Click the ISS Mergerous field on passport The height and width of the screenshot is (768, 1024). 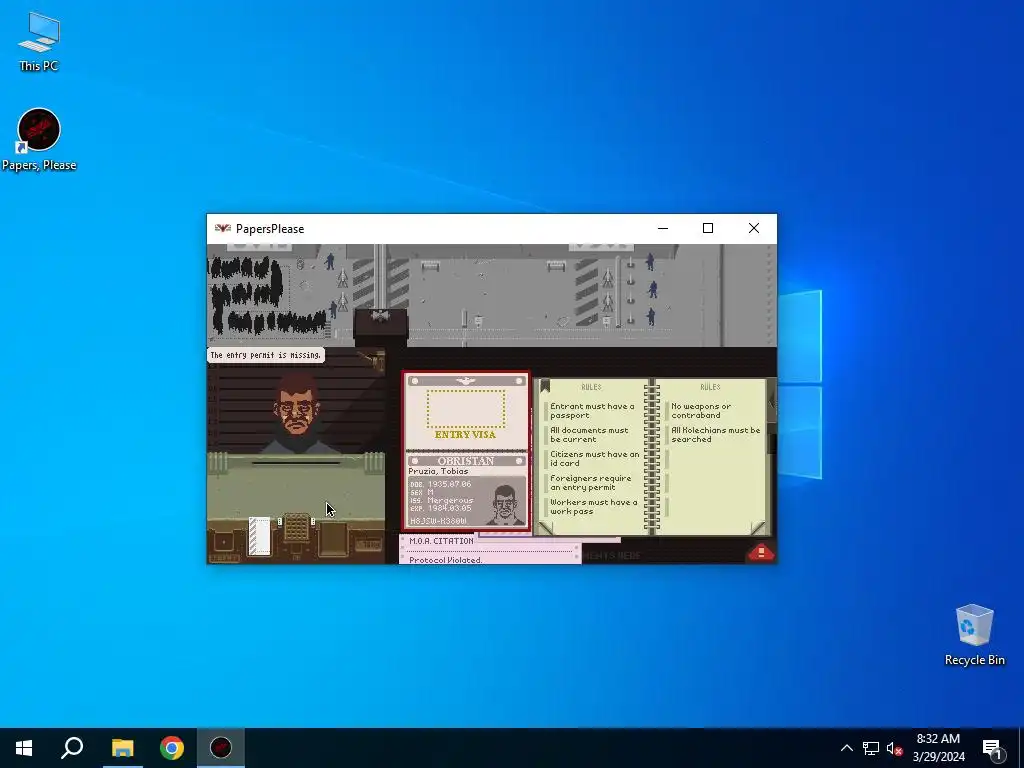click(441, 500)
